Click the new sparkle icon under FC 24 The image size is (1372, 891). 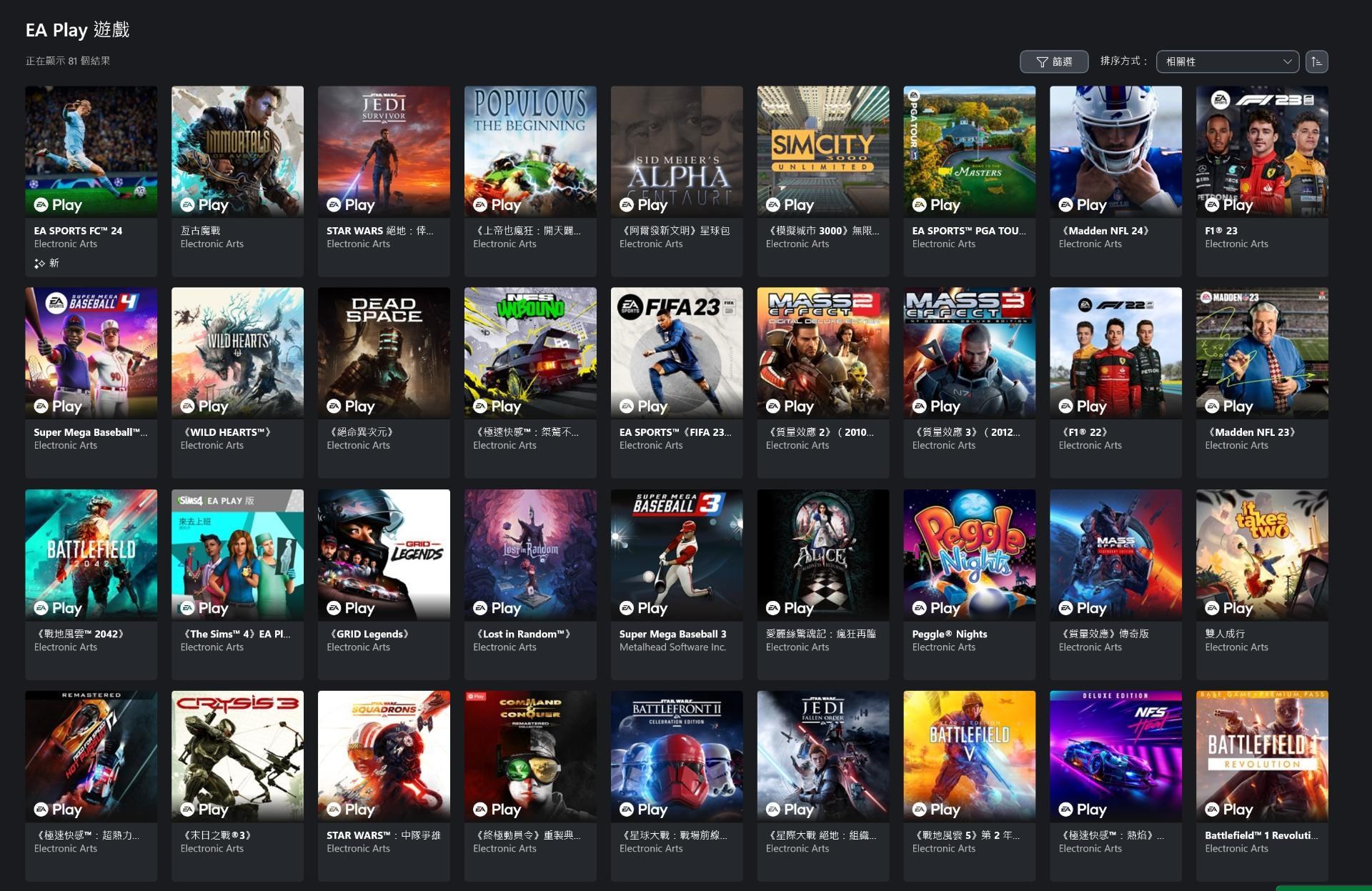(x=40, y=264)
